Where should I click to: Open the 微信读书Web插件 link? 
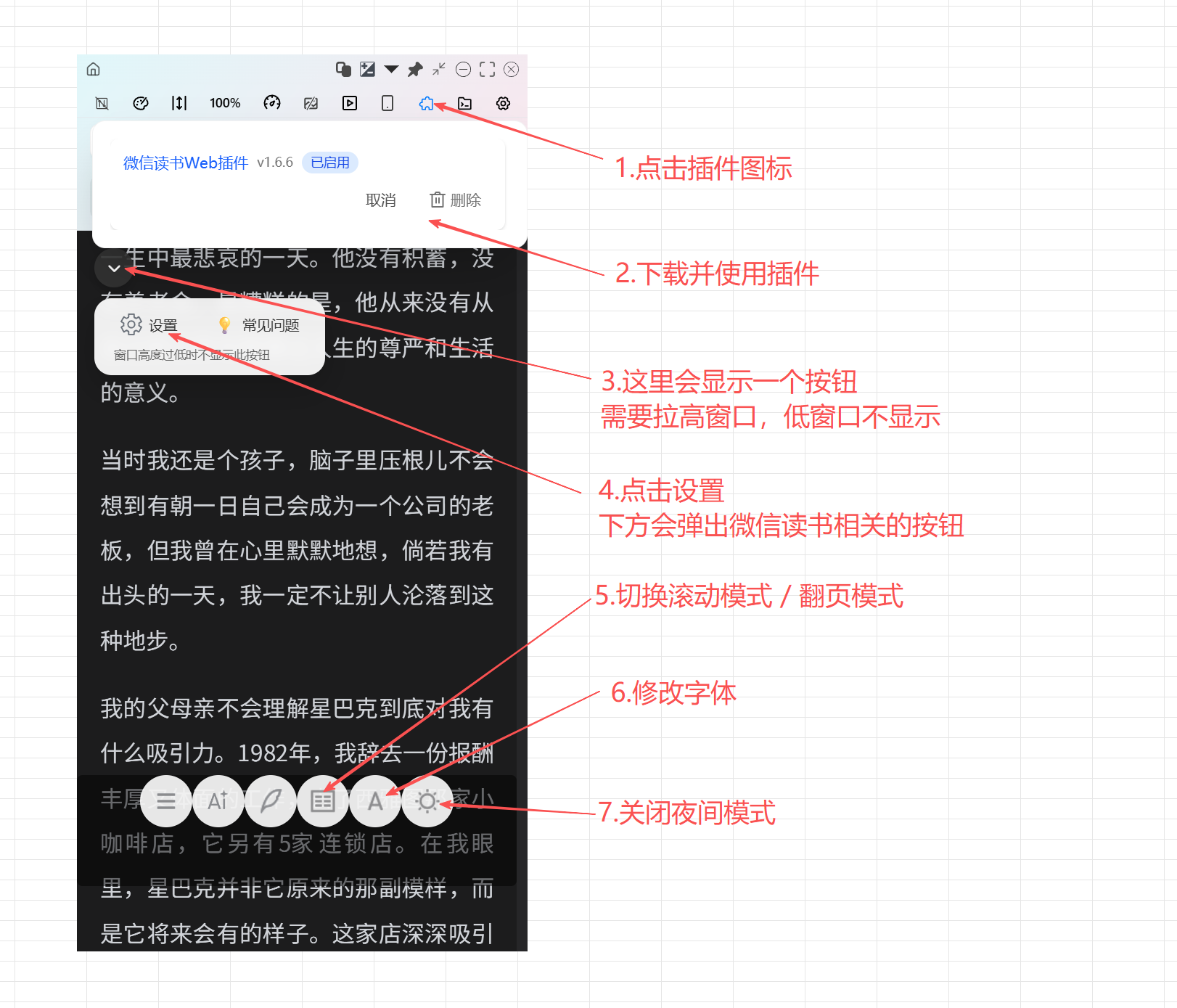[x=186, y=163]
